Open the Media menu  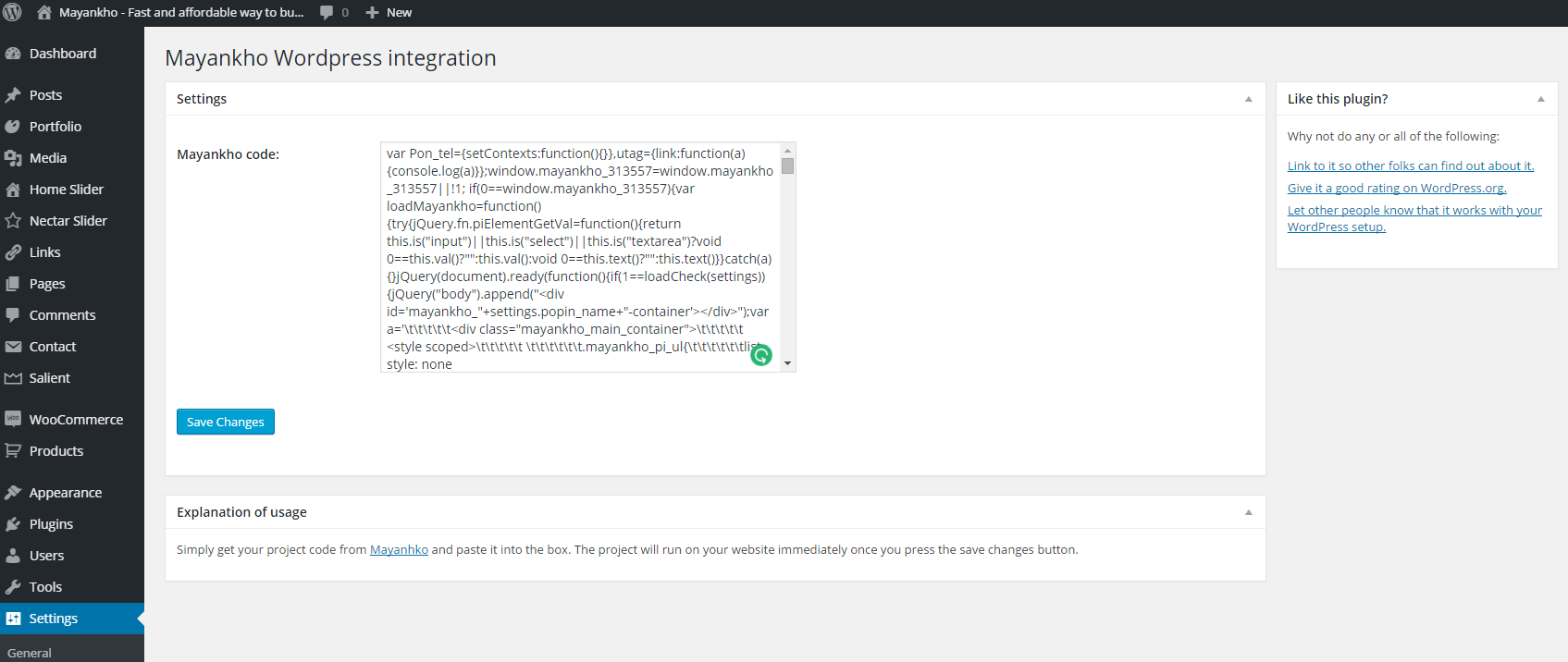tap(72, 158)
